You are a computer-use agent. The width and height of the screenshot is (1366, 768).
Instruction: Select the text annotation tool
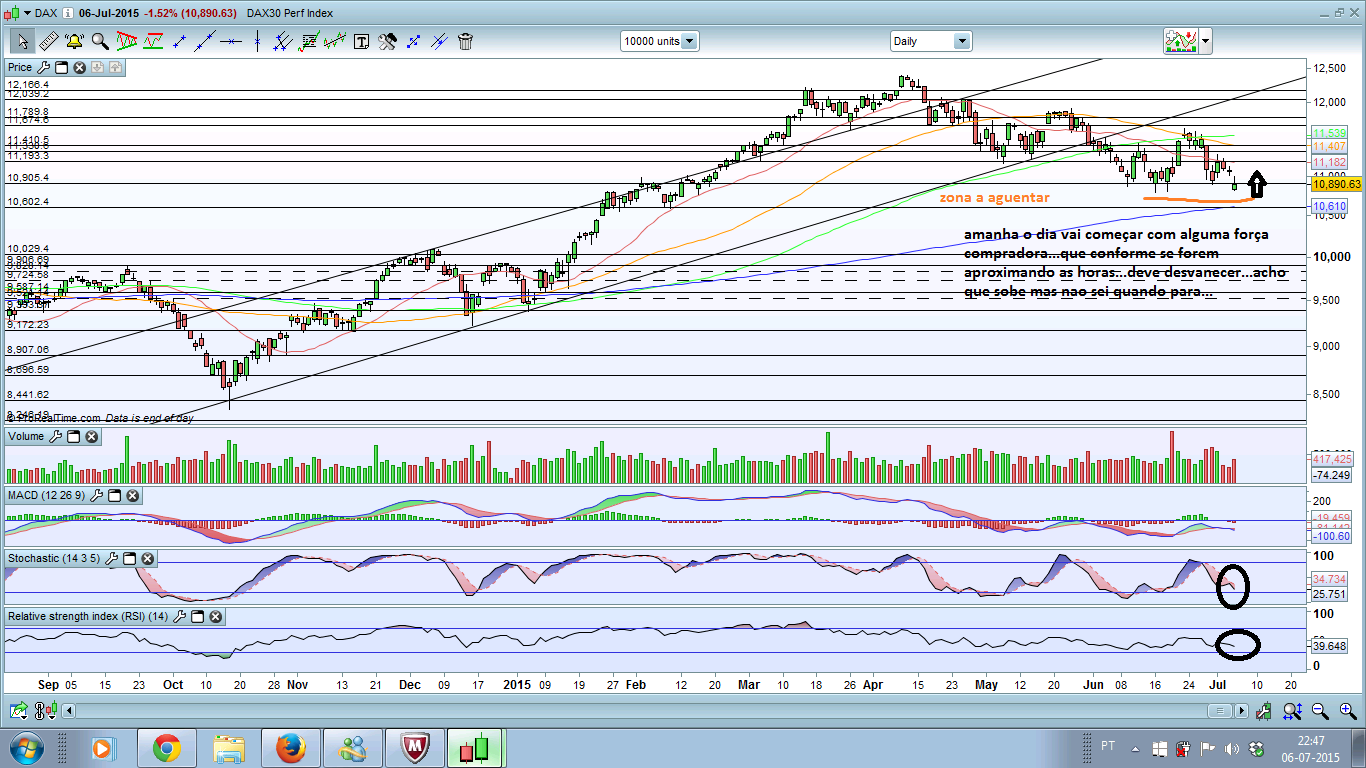[361, 42]
